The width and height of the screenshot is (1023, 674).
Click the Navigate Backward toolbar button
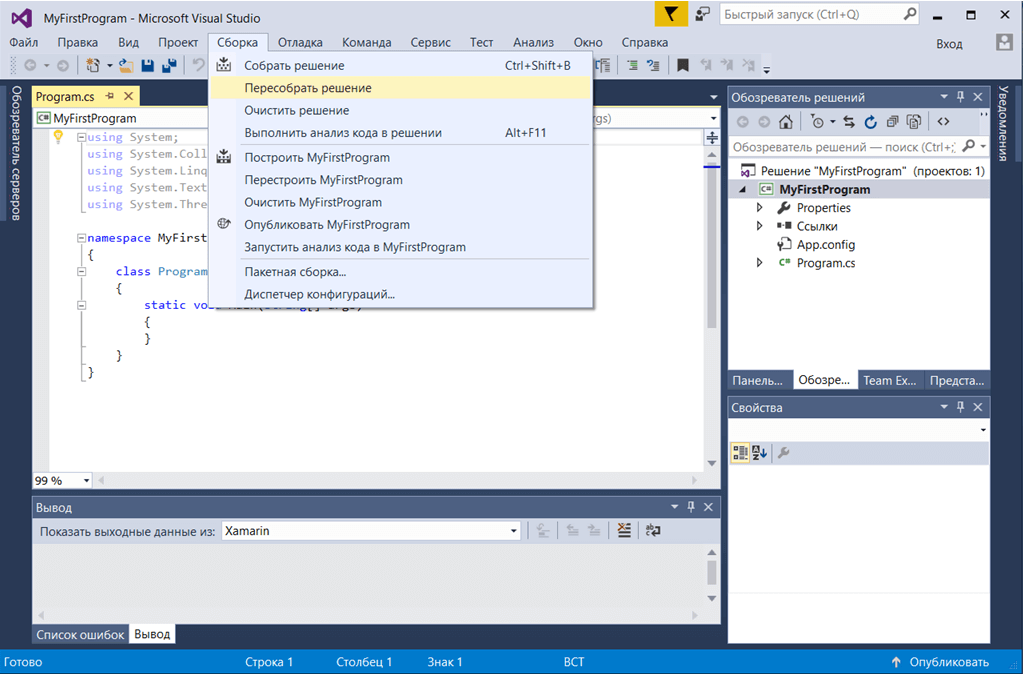pyautogui.click(x=30, y=65)
